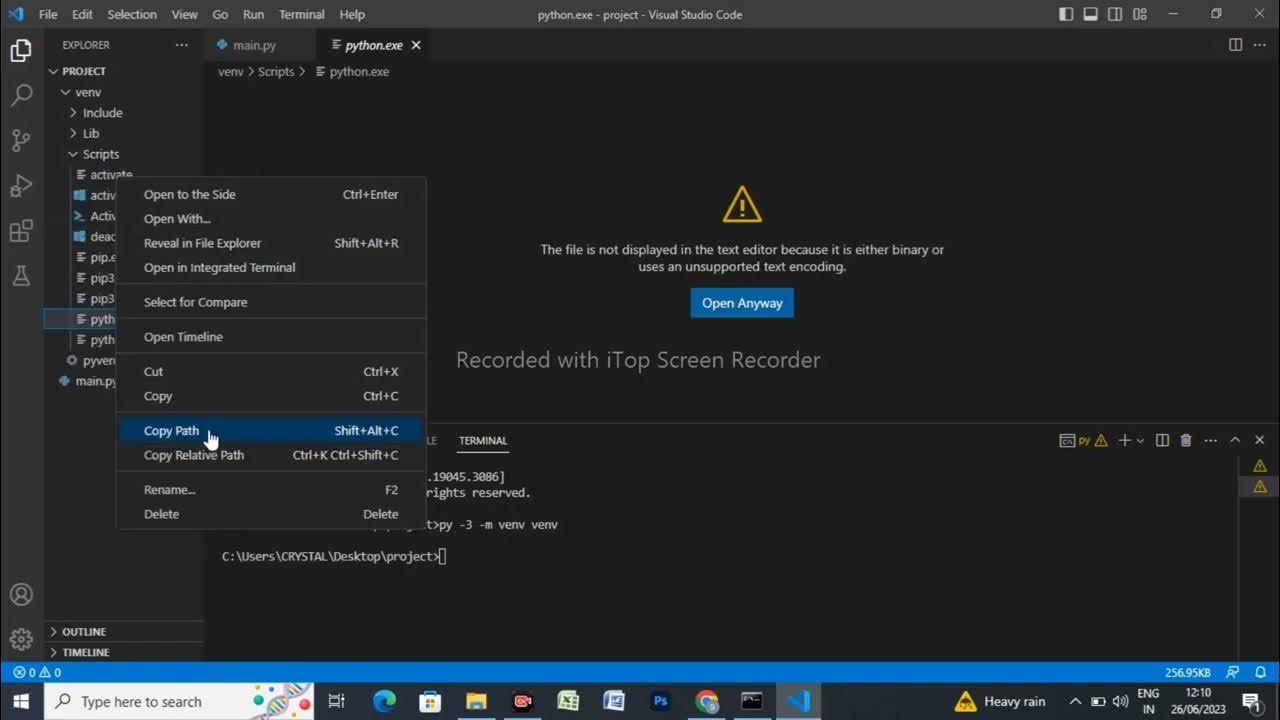Open terminal panel more actions

[x=1210, y=440]
